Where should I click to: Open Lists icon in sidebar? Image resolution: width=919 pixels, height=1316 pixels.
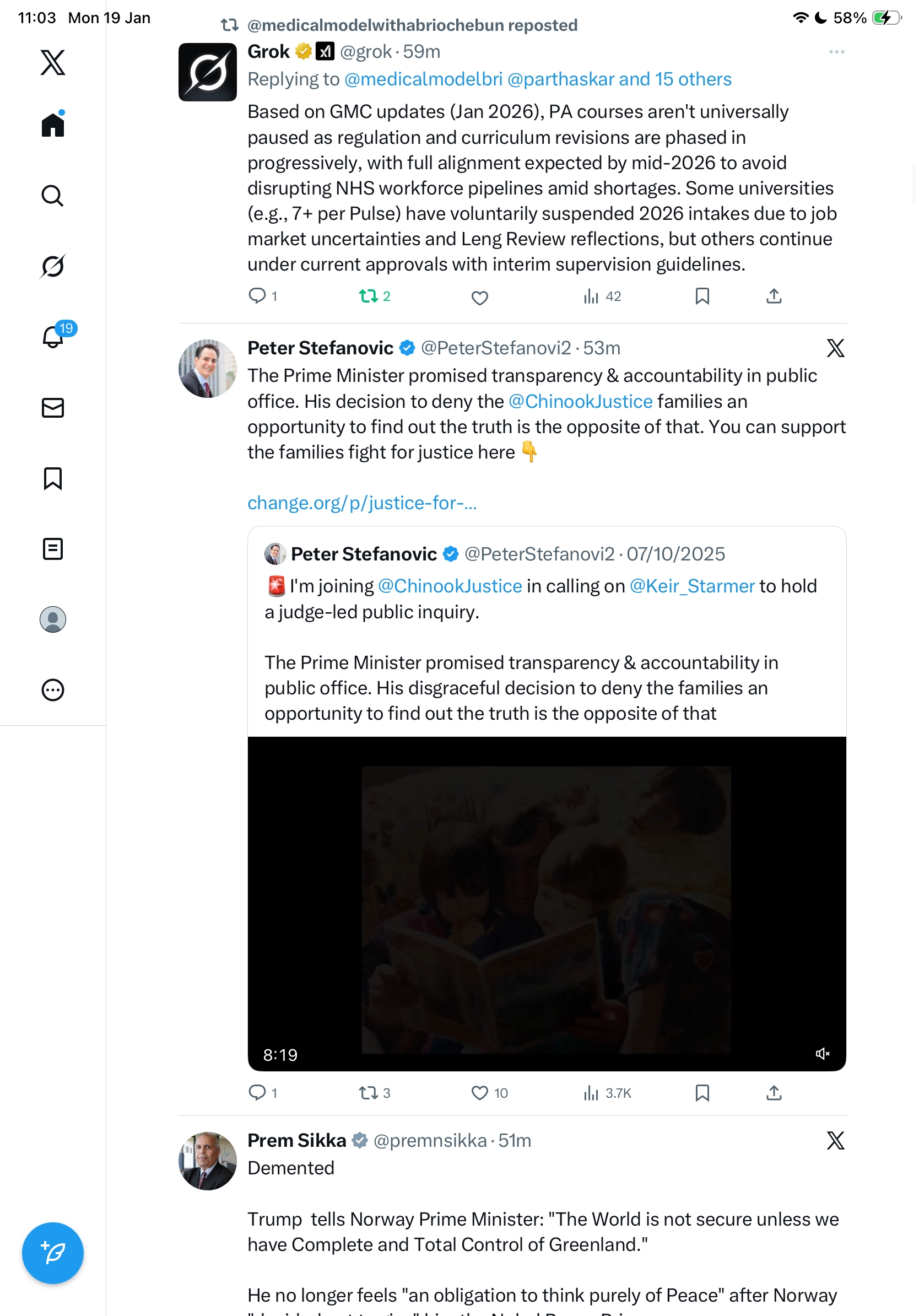click(53, 549)
